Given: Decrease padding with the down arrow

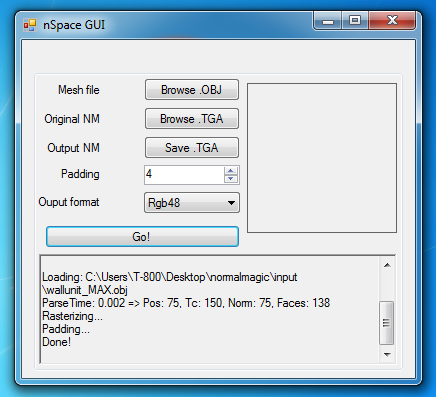Looking at the screenshot, I should pyautogui.click(x=231, y=179).
